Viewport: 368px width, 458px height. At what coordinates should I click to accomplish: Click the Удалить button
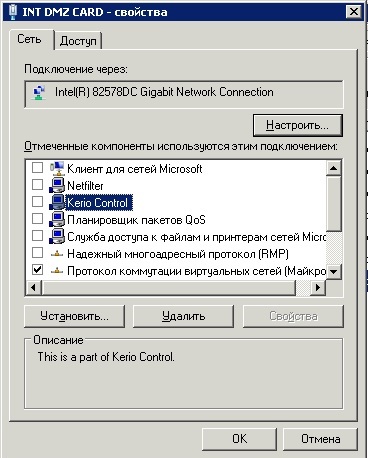[x=183, y=316]
